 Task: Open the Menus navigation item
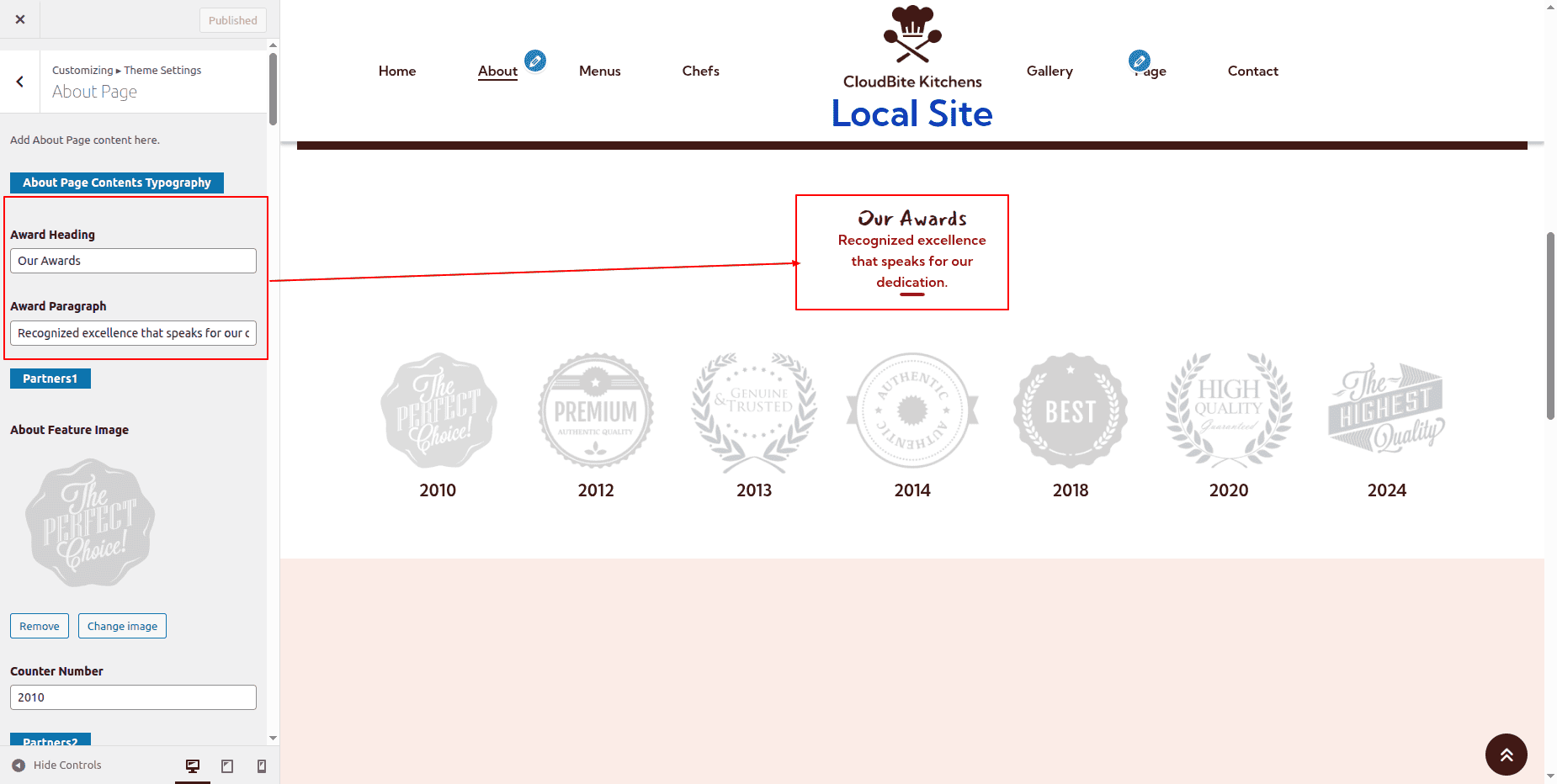point(599,72)
